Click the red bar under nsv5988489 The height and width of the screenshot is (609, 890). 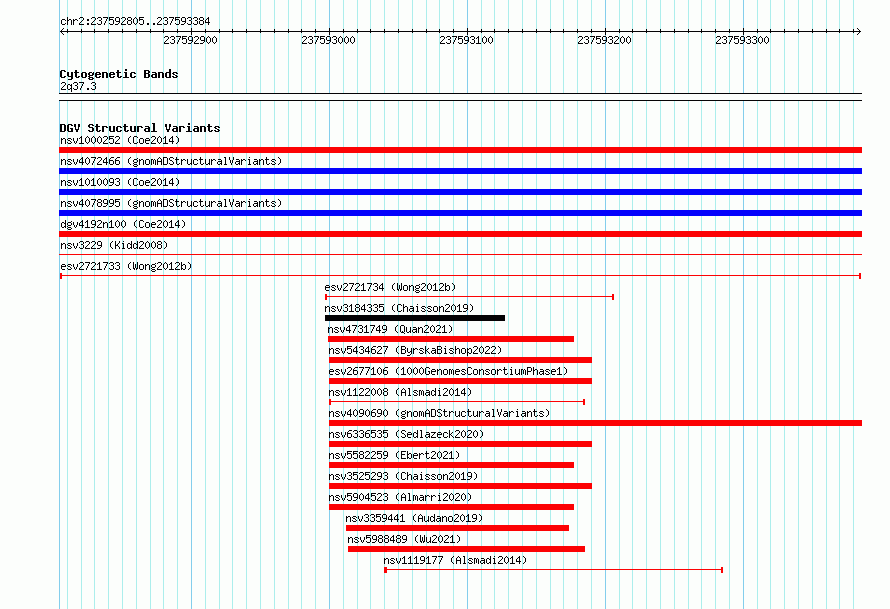467,549
